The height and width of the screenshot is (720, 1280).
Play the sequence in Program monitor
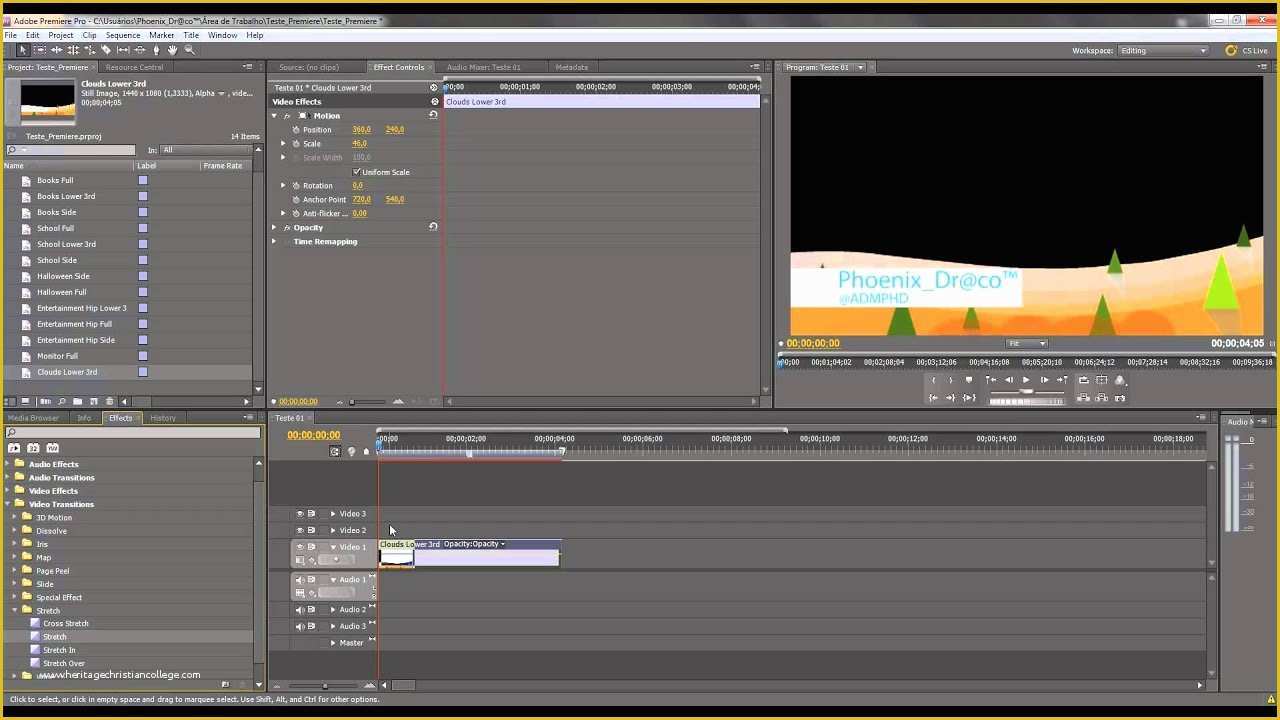point(1026,379)
